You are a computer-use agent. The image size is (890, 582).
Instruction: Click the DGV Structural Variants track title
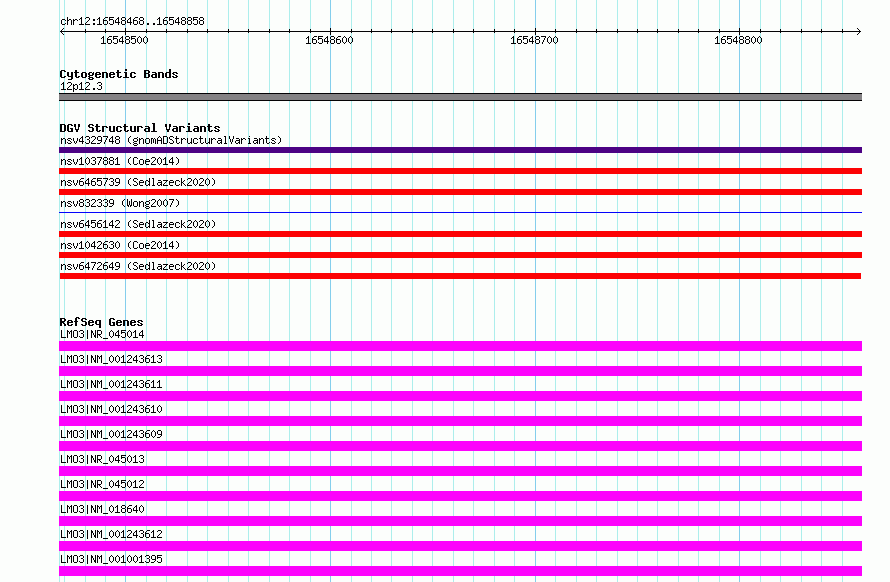pos(140,128)
